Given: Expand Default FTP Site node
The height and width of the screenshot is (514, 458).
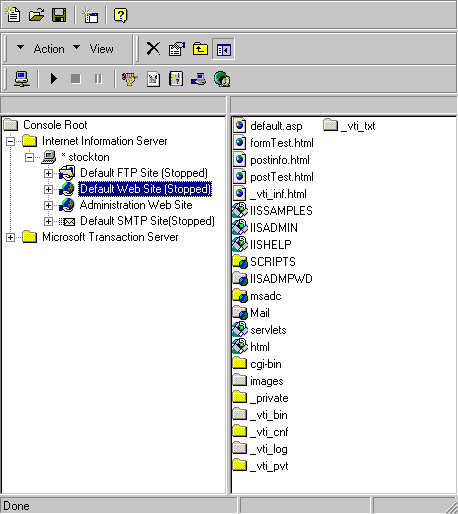Looking at the screenshot, I should coord(48,173).
